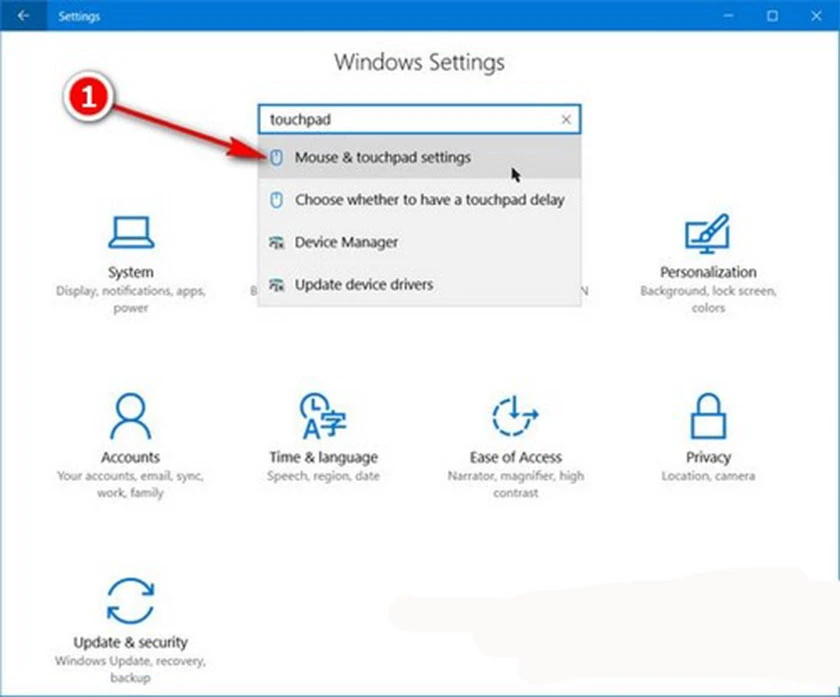Click 'Narrator, magnifier, high contrast' text
Viewport: 840px width, 697px height.
(516, 484)
